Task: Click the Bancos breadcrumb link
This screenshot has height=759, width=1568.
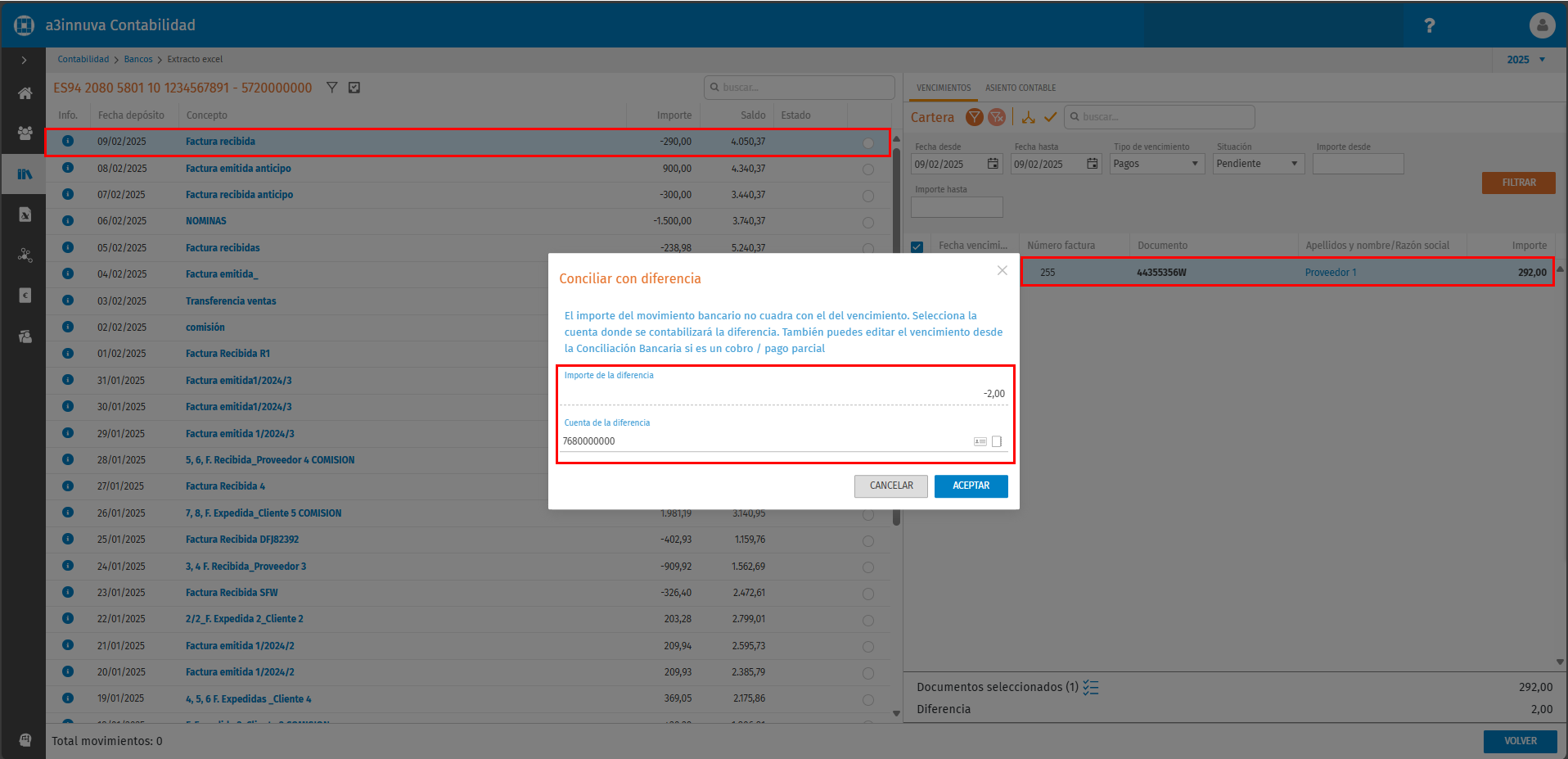Action: (138, 59)
